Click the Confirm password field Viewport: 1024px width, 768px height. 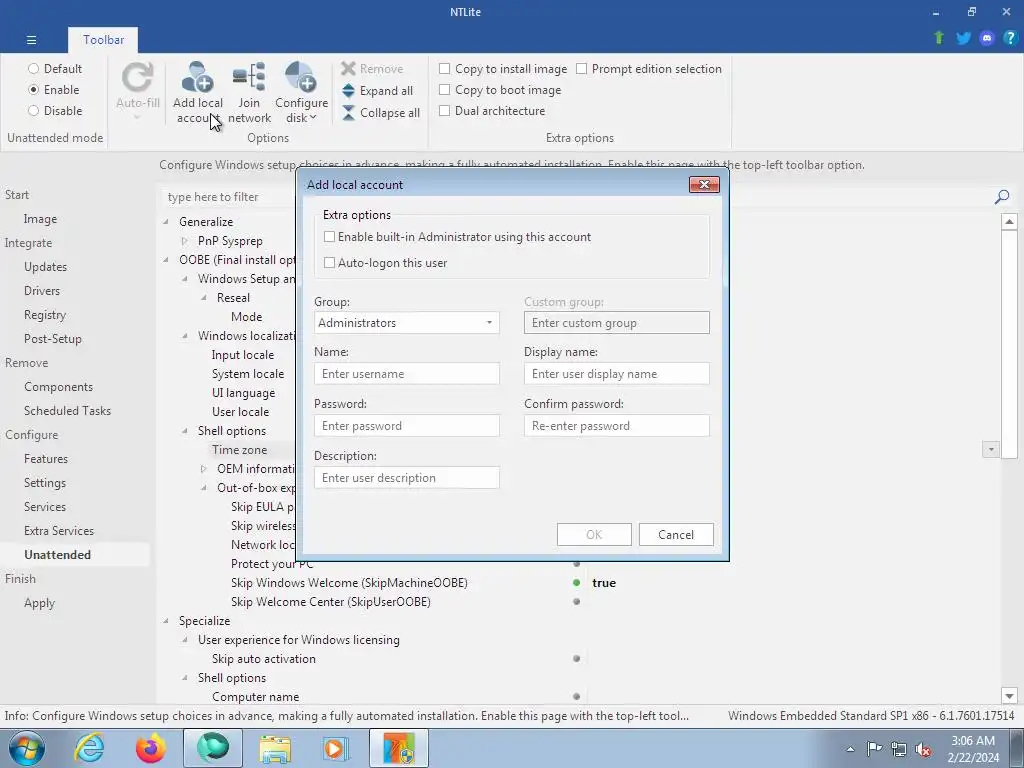point(616,426)
